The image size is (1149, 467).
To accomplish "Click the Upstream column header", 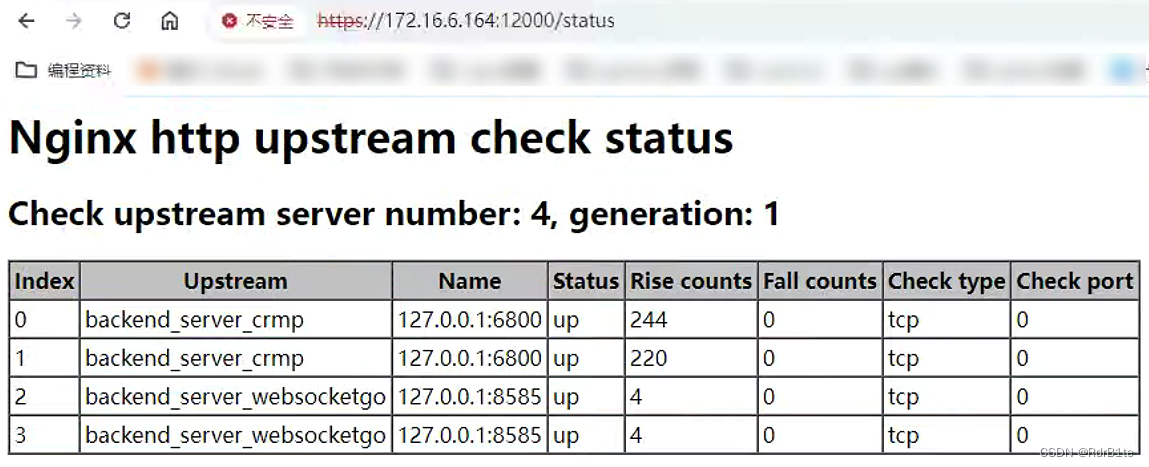I will (x=236, y=281).
